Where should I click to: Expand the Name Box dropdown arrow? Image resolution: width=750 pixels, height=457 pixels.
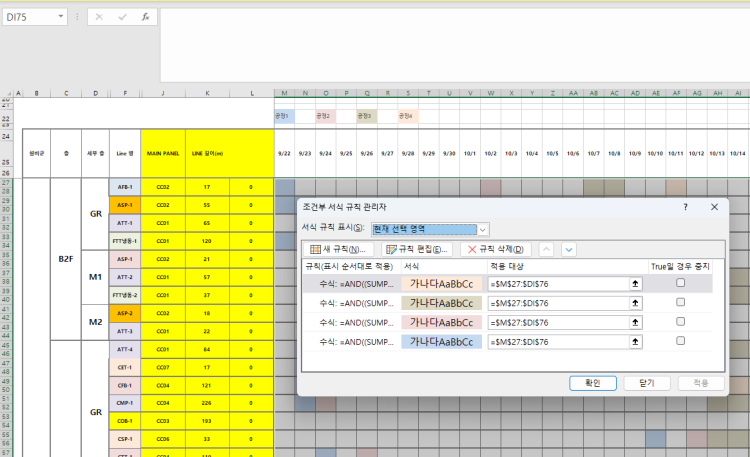pos(62,17)
